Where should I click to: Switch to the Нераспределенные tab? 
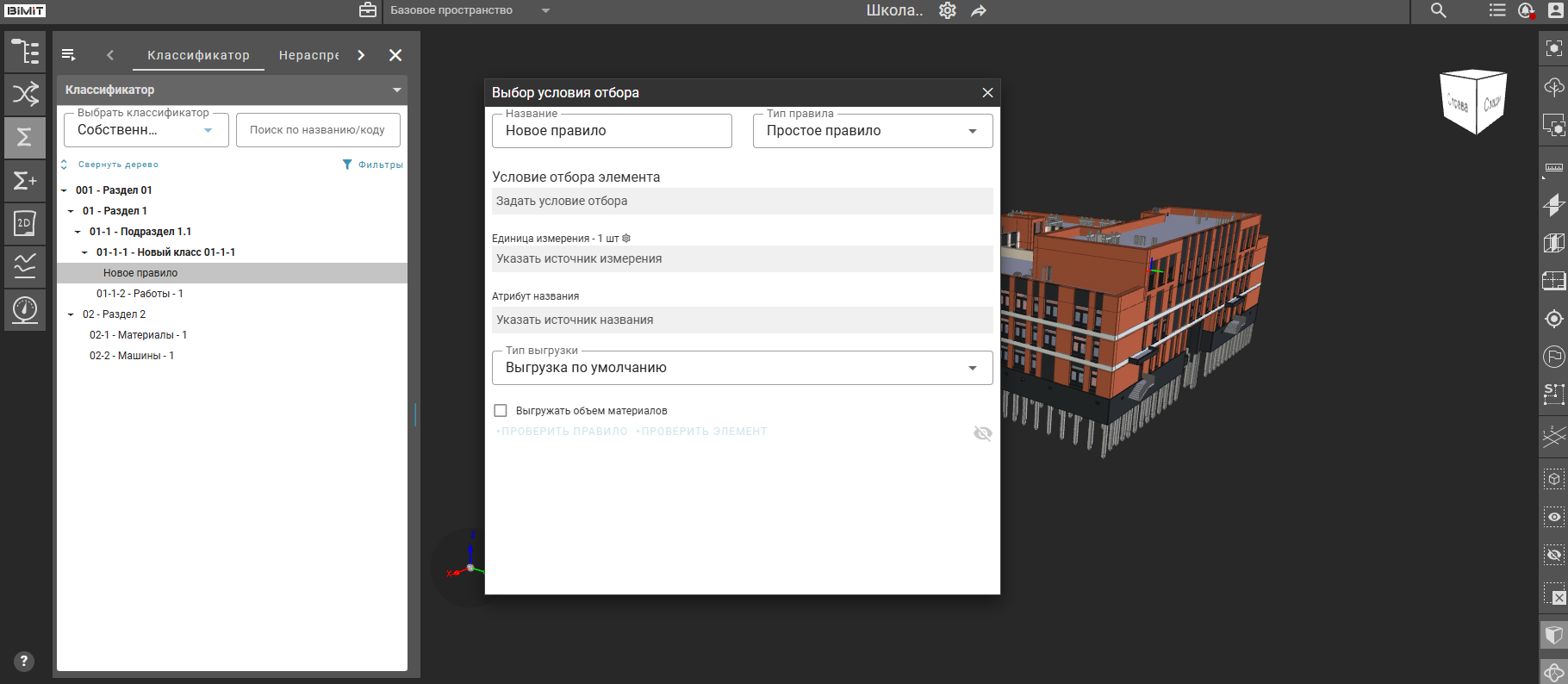point(308,55)
